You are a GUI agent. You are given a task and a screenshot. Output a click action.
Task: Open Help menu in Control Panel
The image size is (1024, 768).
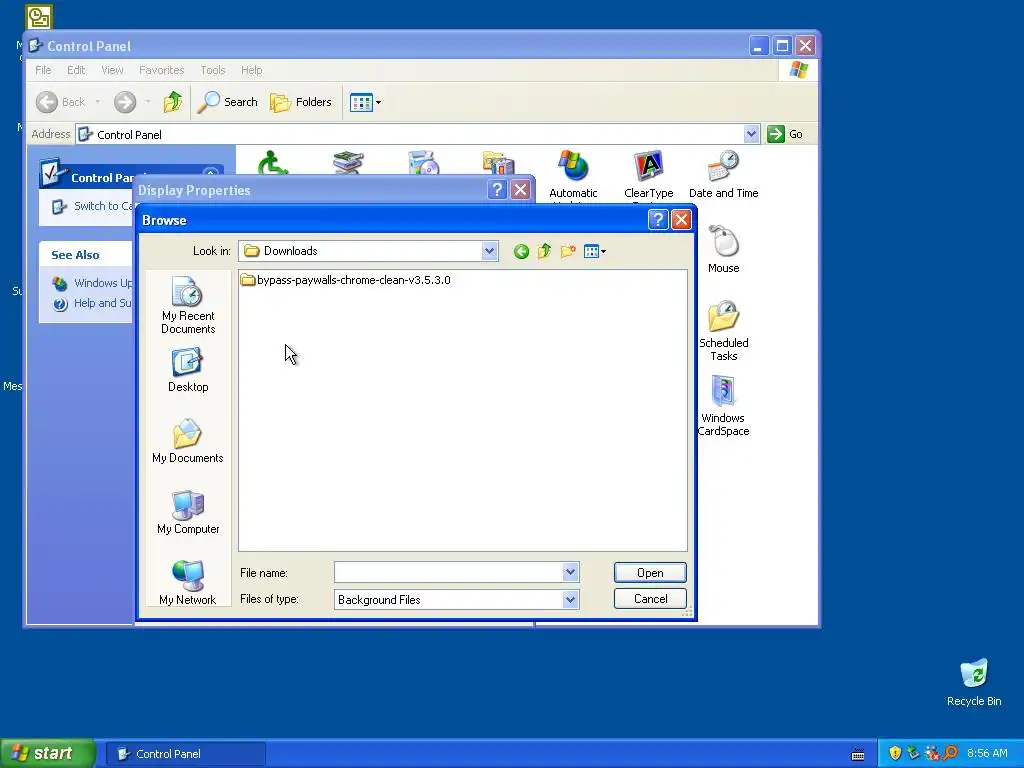[251, 70]
